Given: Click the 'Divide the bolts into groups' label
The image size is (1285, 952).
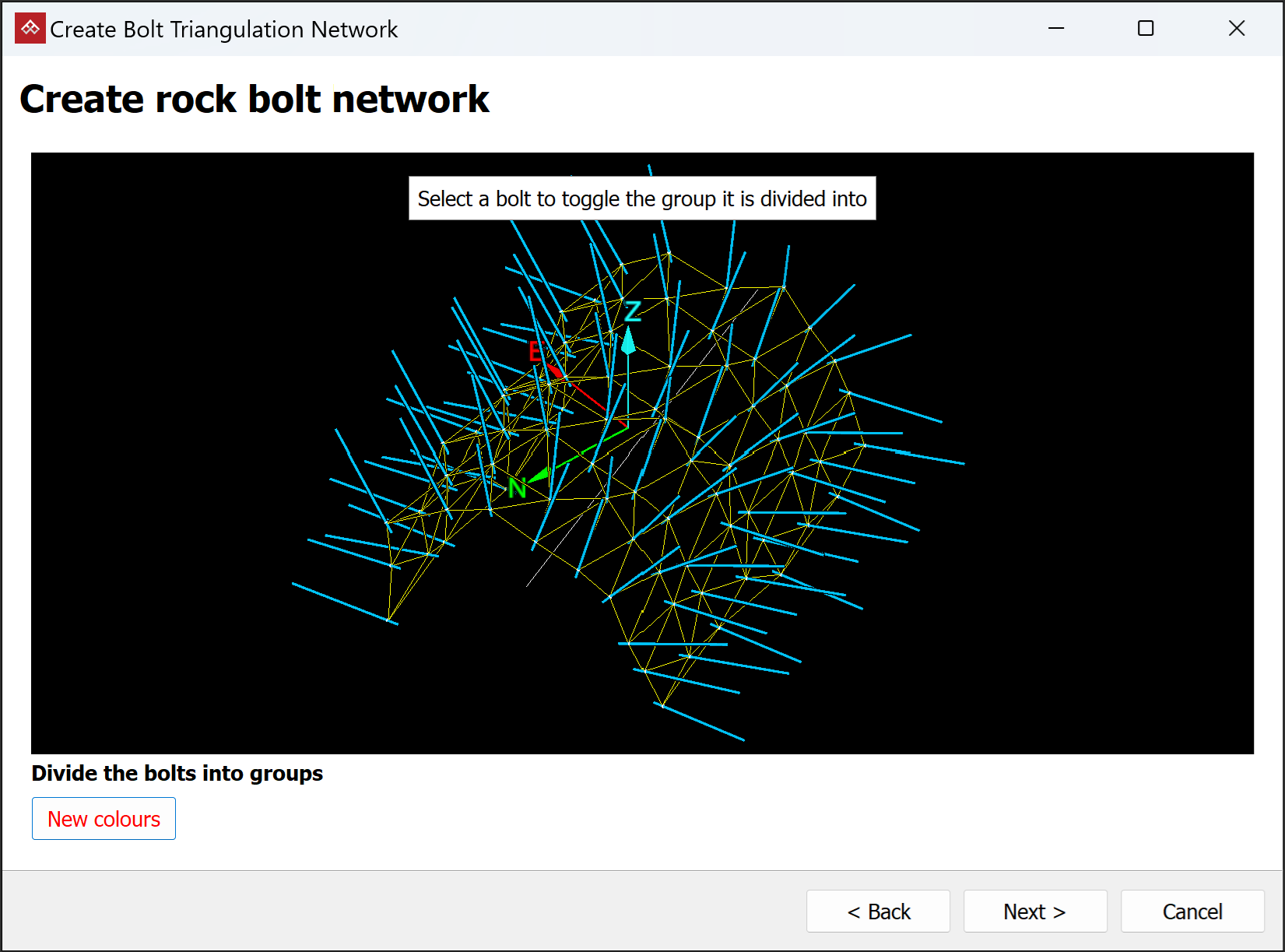Looking at the screenshot, I should [x=177, y=773].
